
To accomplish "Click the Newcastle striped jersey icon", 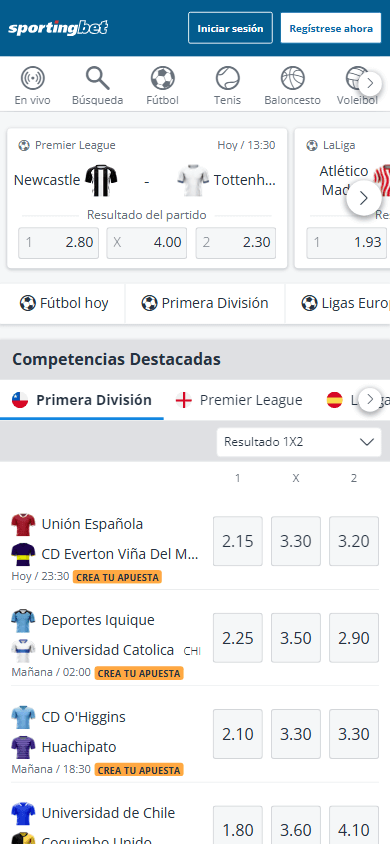I will click(x=101, y=180).
